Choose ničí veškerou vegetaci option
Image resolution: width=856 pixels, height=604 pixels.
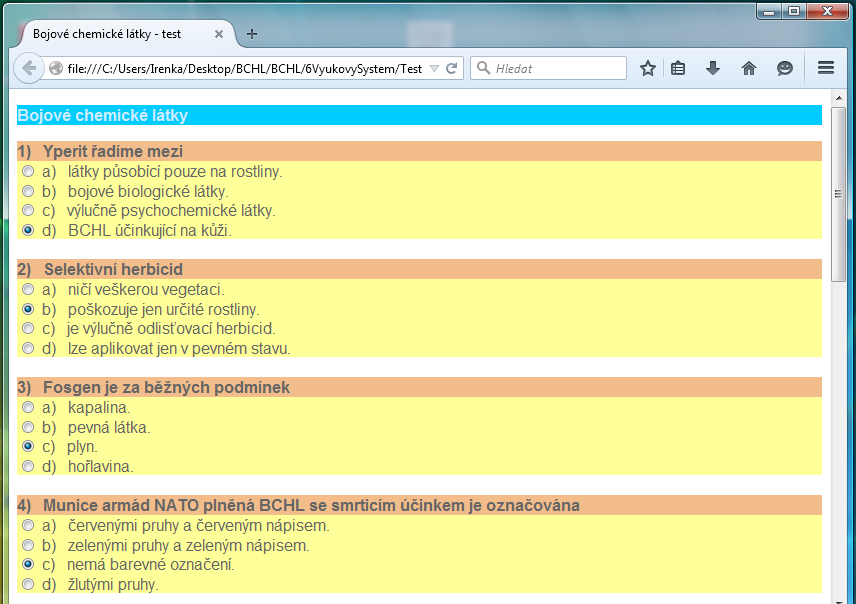tap(28, 289)
